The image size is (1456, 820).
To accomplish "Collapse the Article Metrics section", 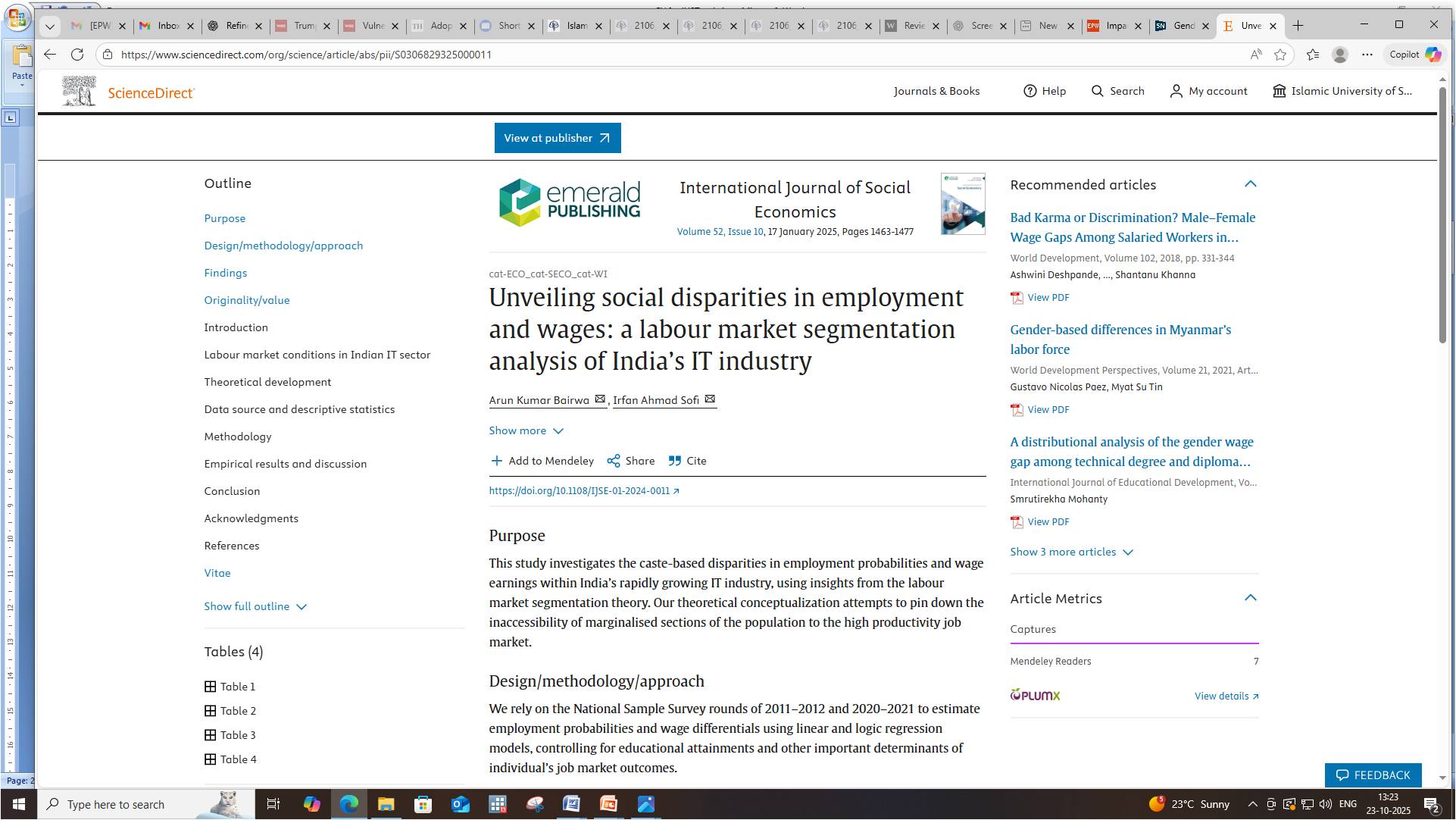I will click(1251, 598).
